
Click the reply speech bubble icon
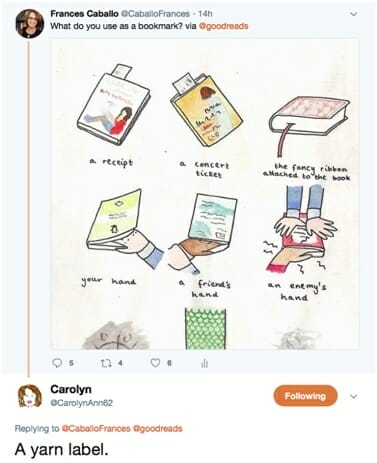click(x=58, y=363)
